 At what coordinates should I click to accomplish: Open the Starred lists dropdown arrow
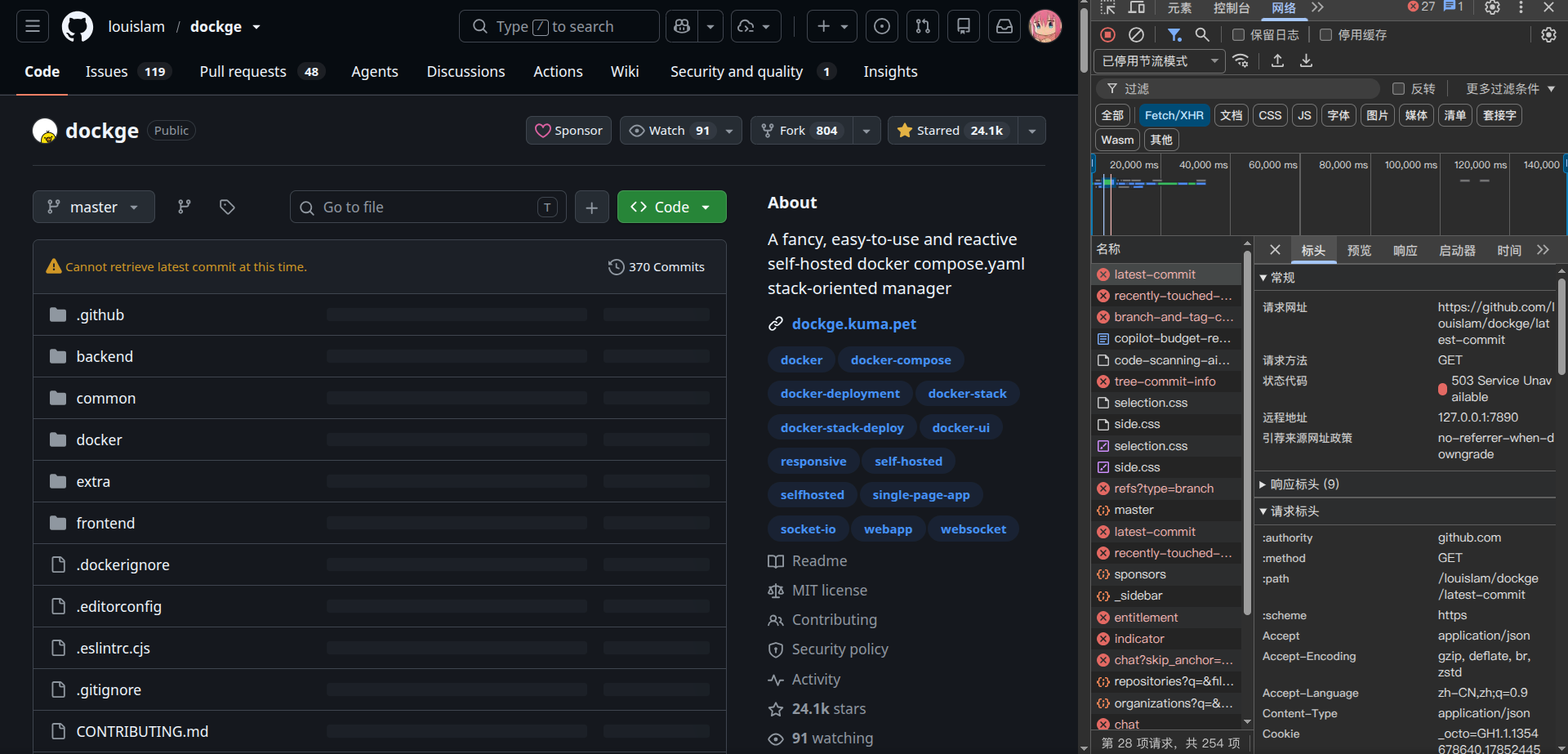pyautogui.click(x=1032, y=131)
